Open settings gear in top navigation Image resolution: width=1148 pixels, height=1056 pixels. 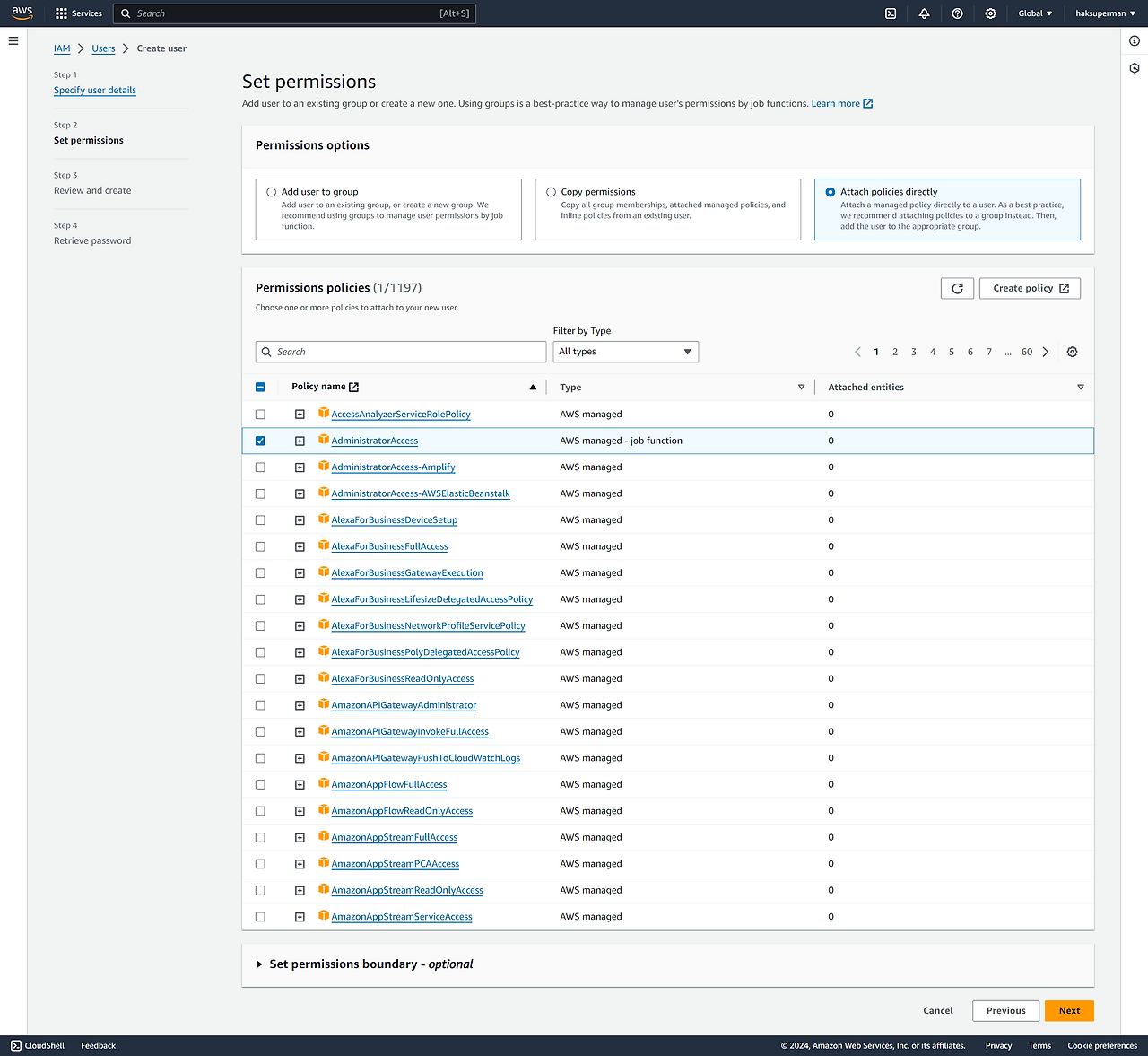[x=990, y=13]
